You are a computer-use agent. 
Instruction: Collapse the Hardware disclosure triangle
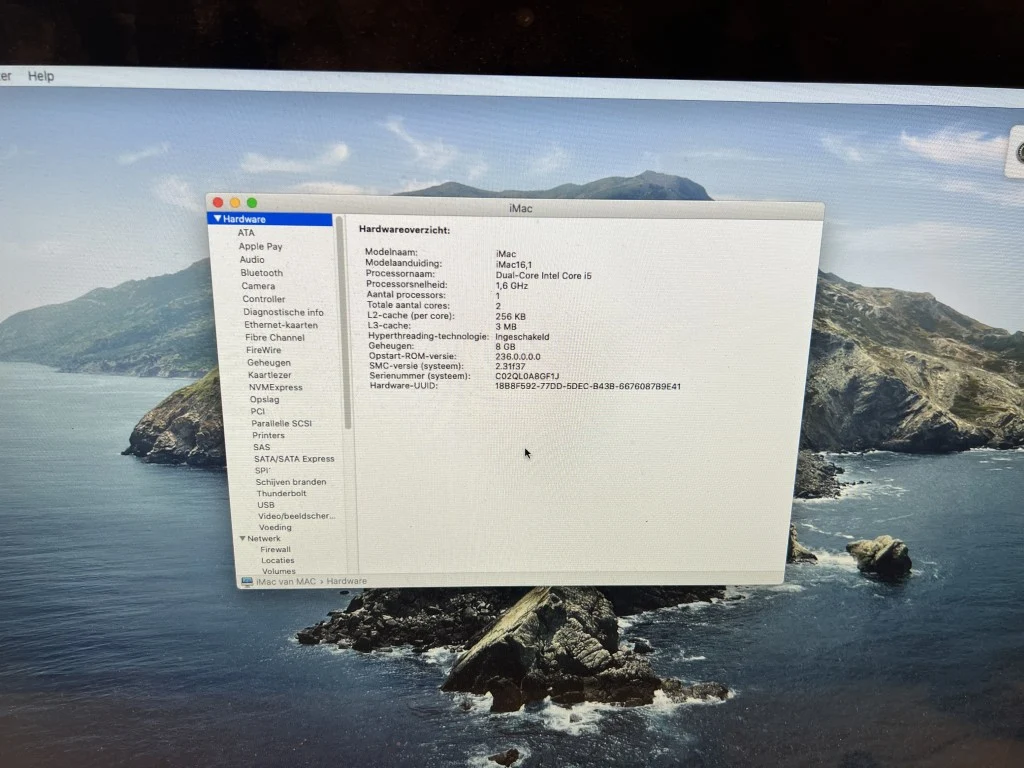click(x=217, y=219)
